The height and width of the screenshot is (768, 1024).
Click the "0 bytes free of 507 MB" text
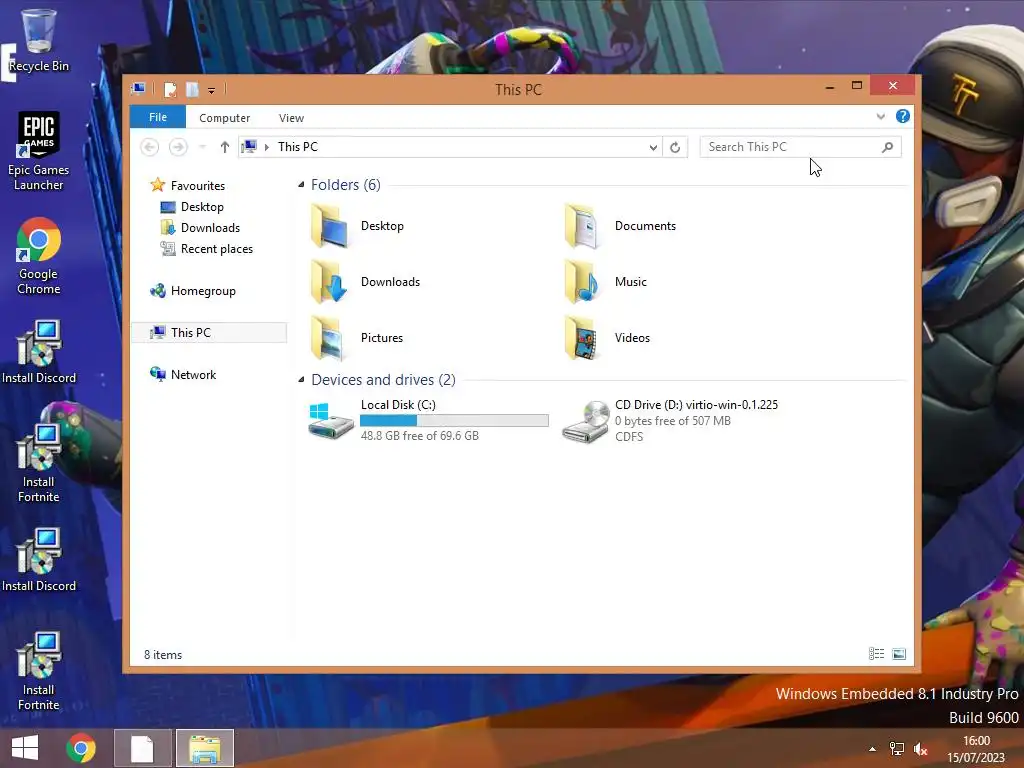tap(673, 421)
